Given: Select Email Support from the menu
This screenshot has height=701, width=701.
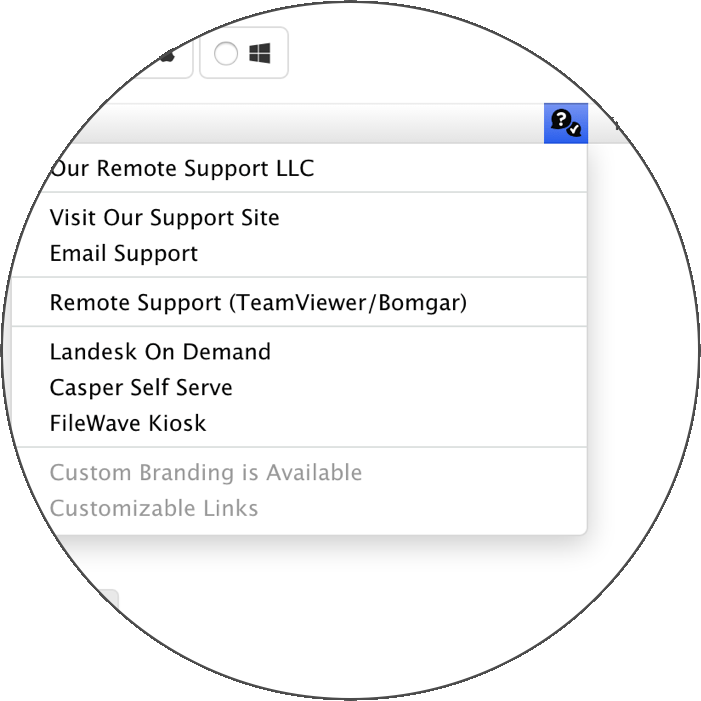Looking at the screenshot, I should pos(124,253).
